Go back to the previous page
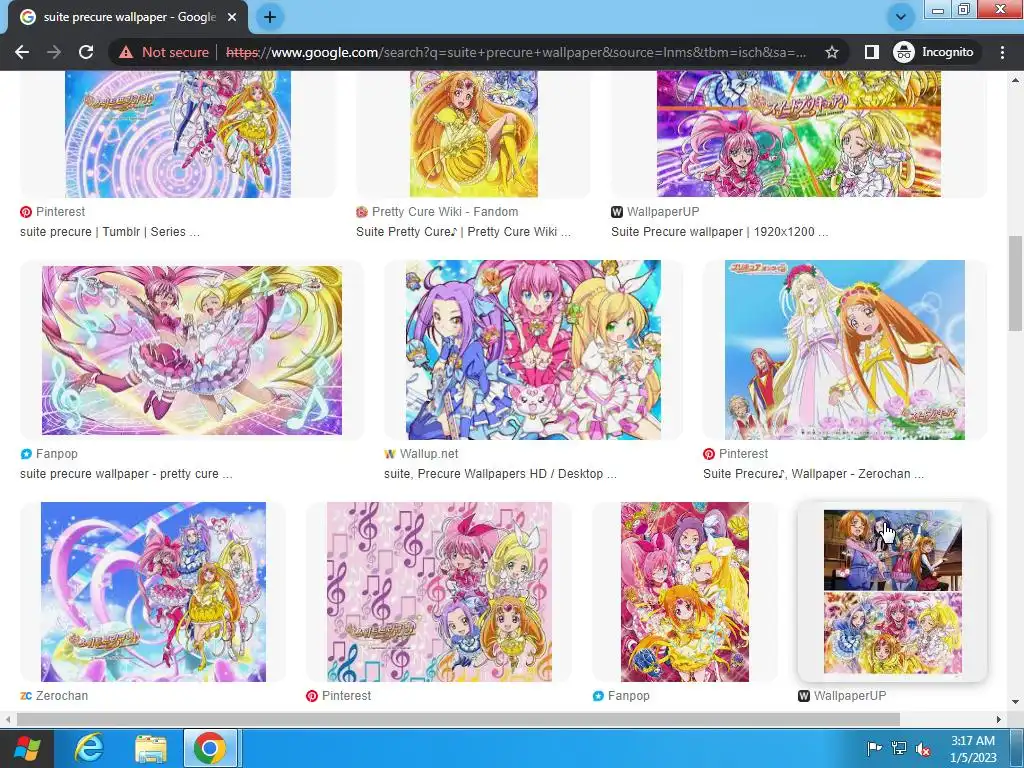This screenshot has height=768, width=1024. tap(22, 52)
